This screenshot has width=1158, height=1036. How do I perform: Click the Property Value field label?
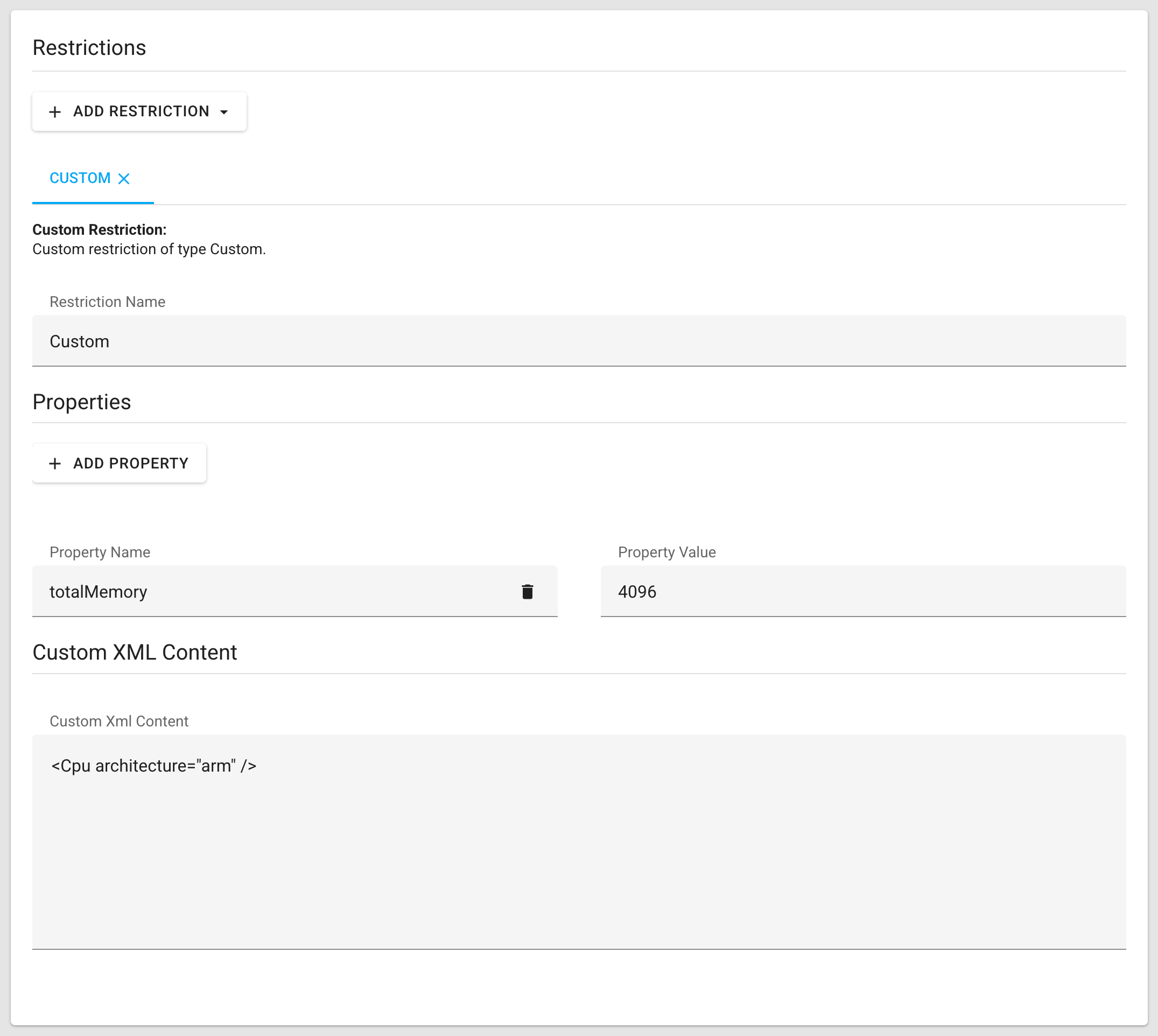(x=666, y=552)
